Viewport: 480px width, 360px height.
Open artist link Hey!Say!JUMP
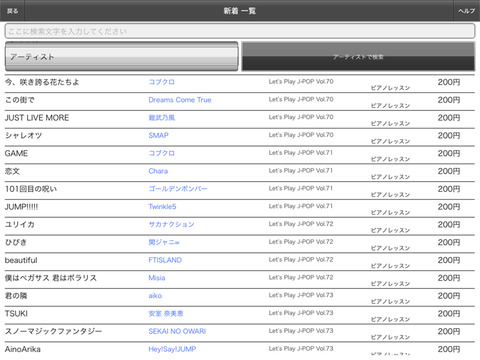pos(172,349)
